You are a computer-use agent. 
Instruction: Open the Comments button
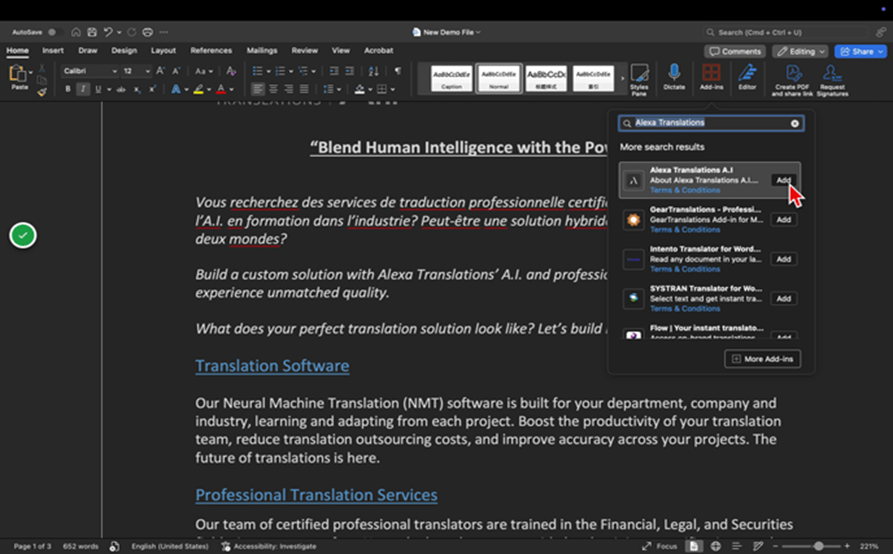point(735,51)
